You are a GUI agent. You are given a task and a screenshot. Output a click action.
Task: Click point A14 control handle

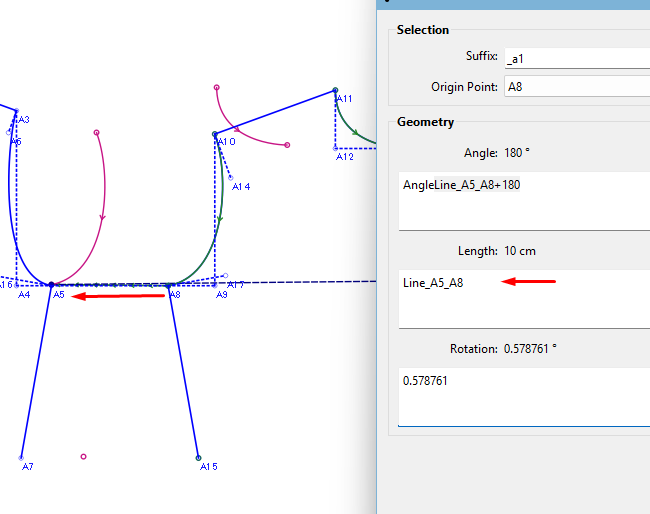(230, 178)
